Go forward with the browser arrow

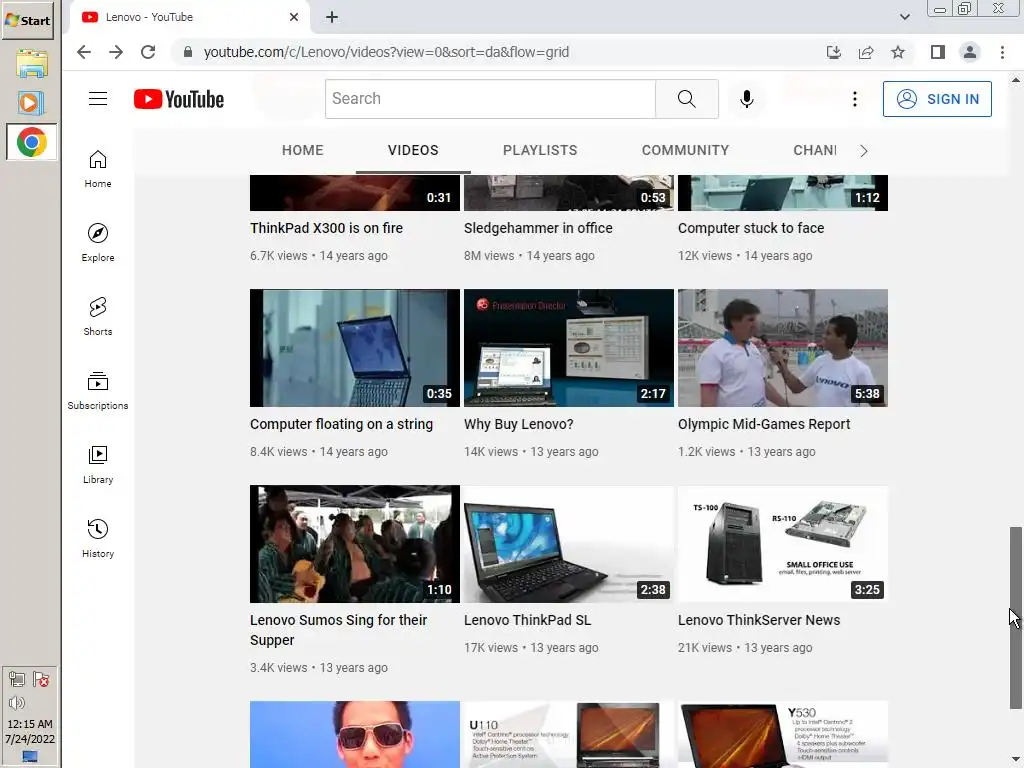coord(116,52)
